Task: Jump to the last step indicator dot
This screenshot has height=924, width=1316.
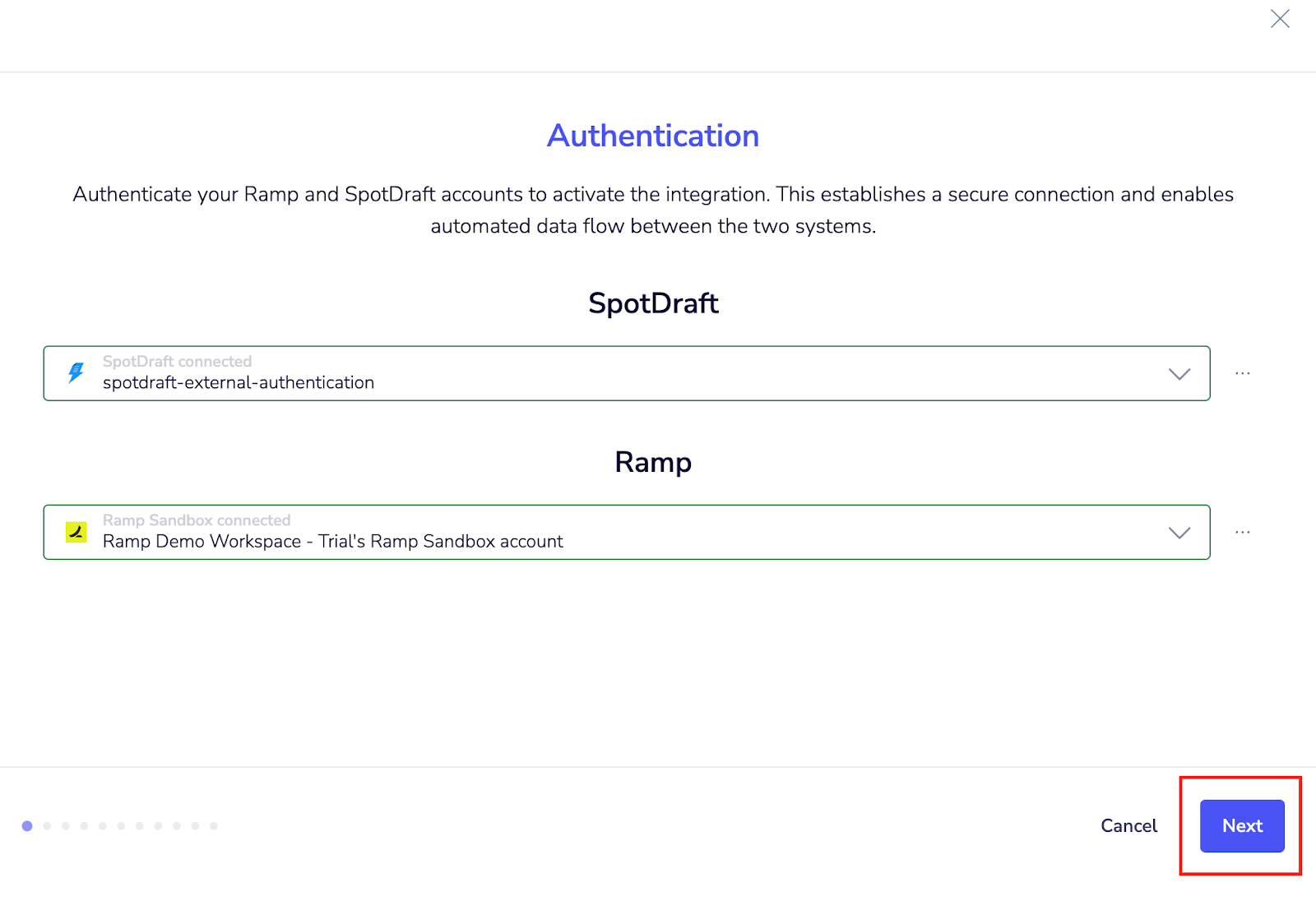Action: click(214, 826)
